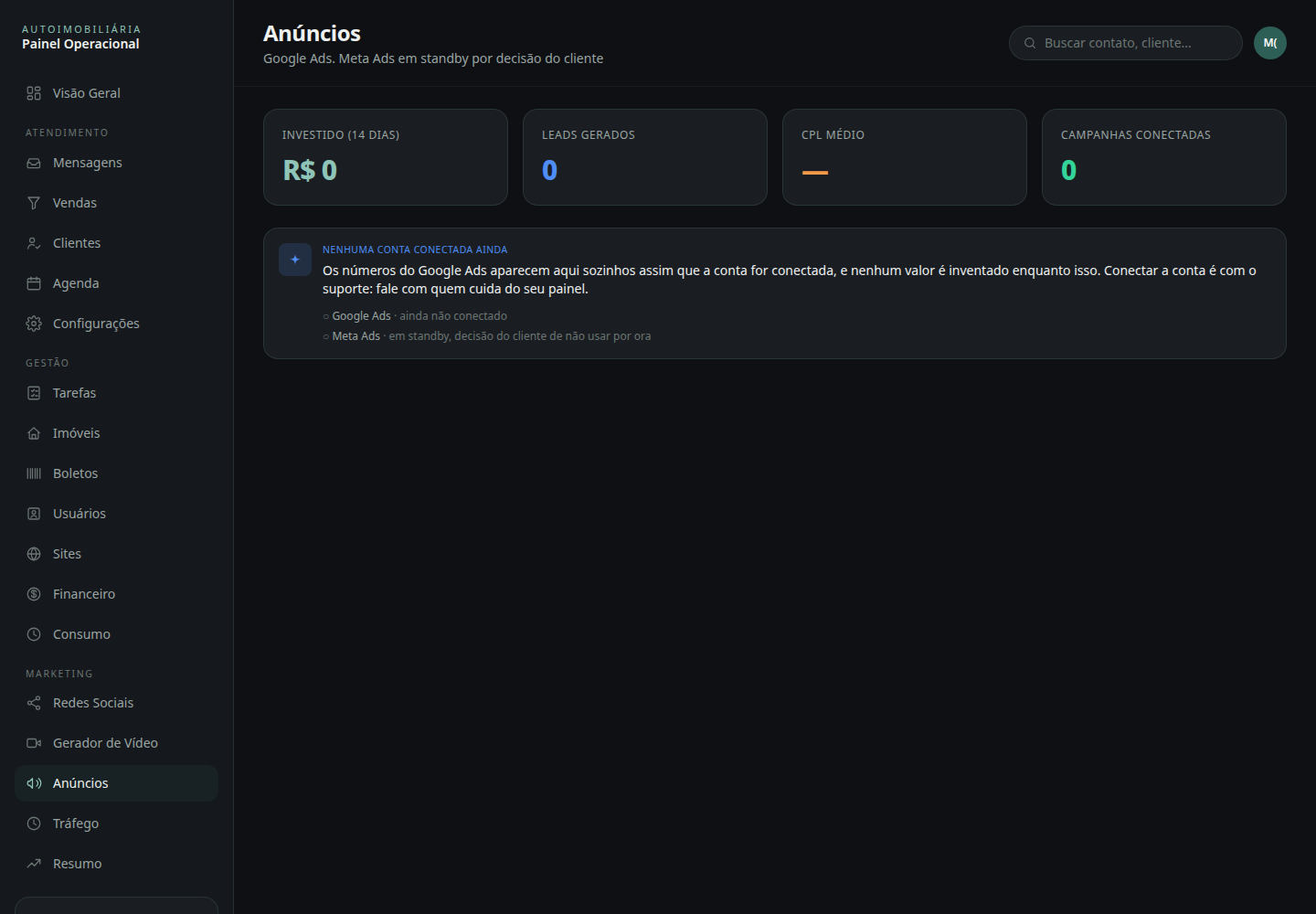Viewport: 1316px width, 914px height.
Task: Open the Gerador de Vídeo camera icon
Action: point(34,743)
